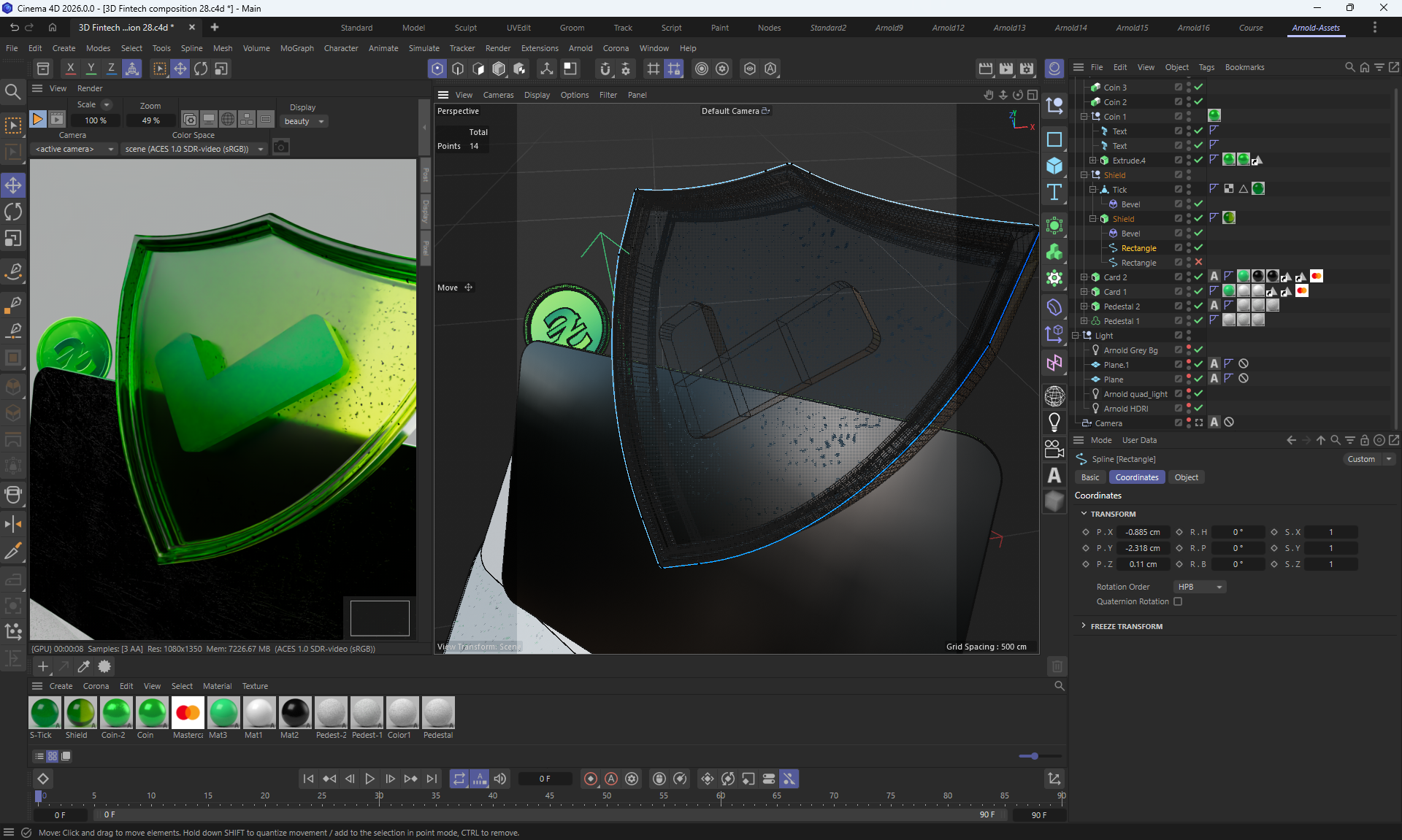Open the beauty display dropdown
The width and height of the screenshot is (1402, 840).
pos(304,121)
